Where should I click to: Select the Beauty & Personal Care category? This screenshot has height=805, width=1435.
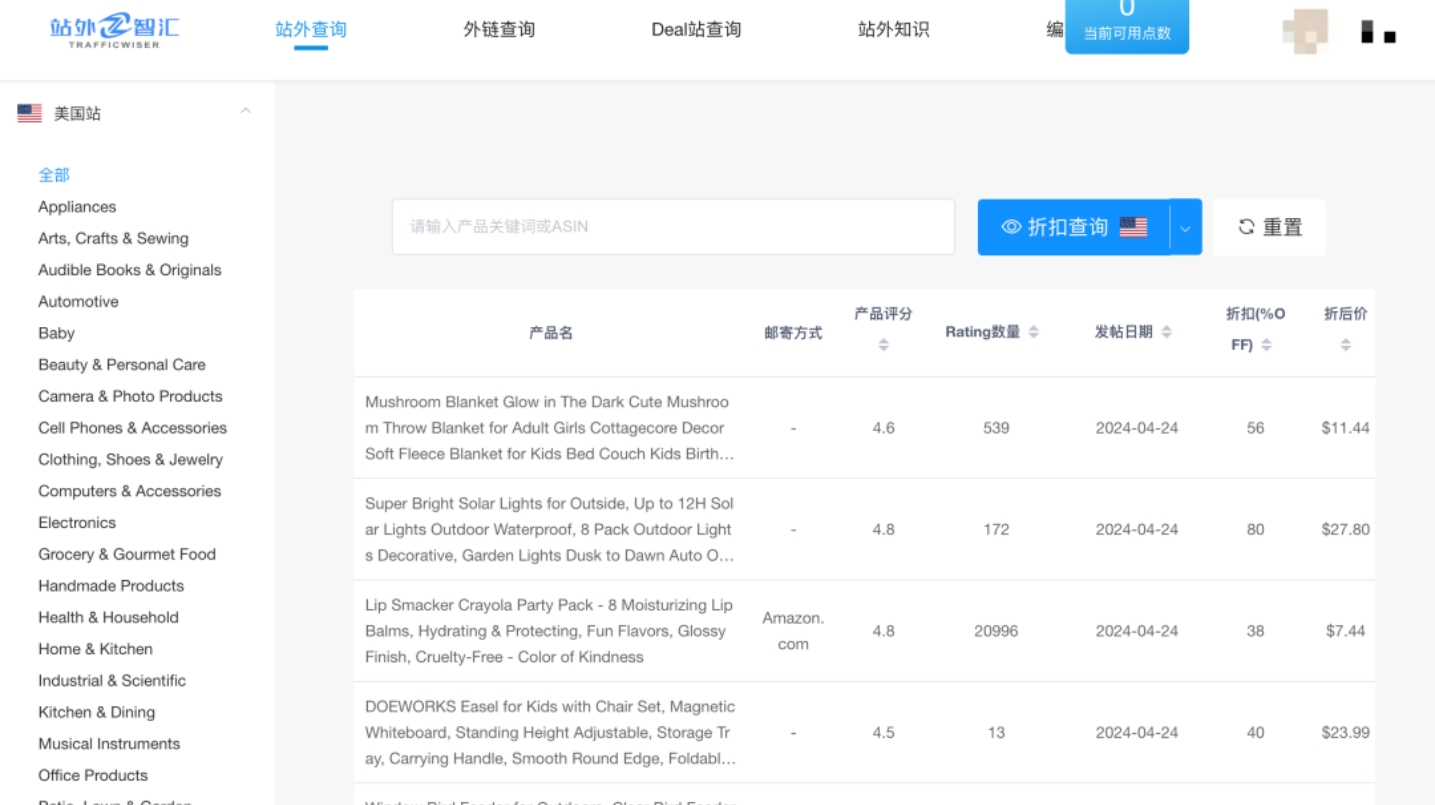[122, 365]
